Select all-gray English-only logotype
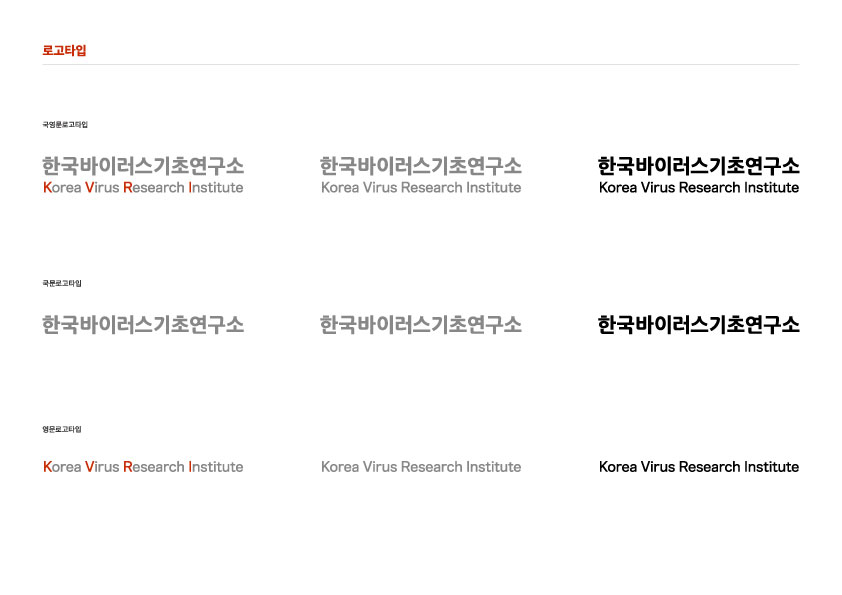This screenshot has width=842, height=595. click(421, 467)
